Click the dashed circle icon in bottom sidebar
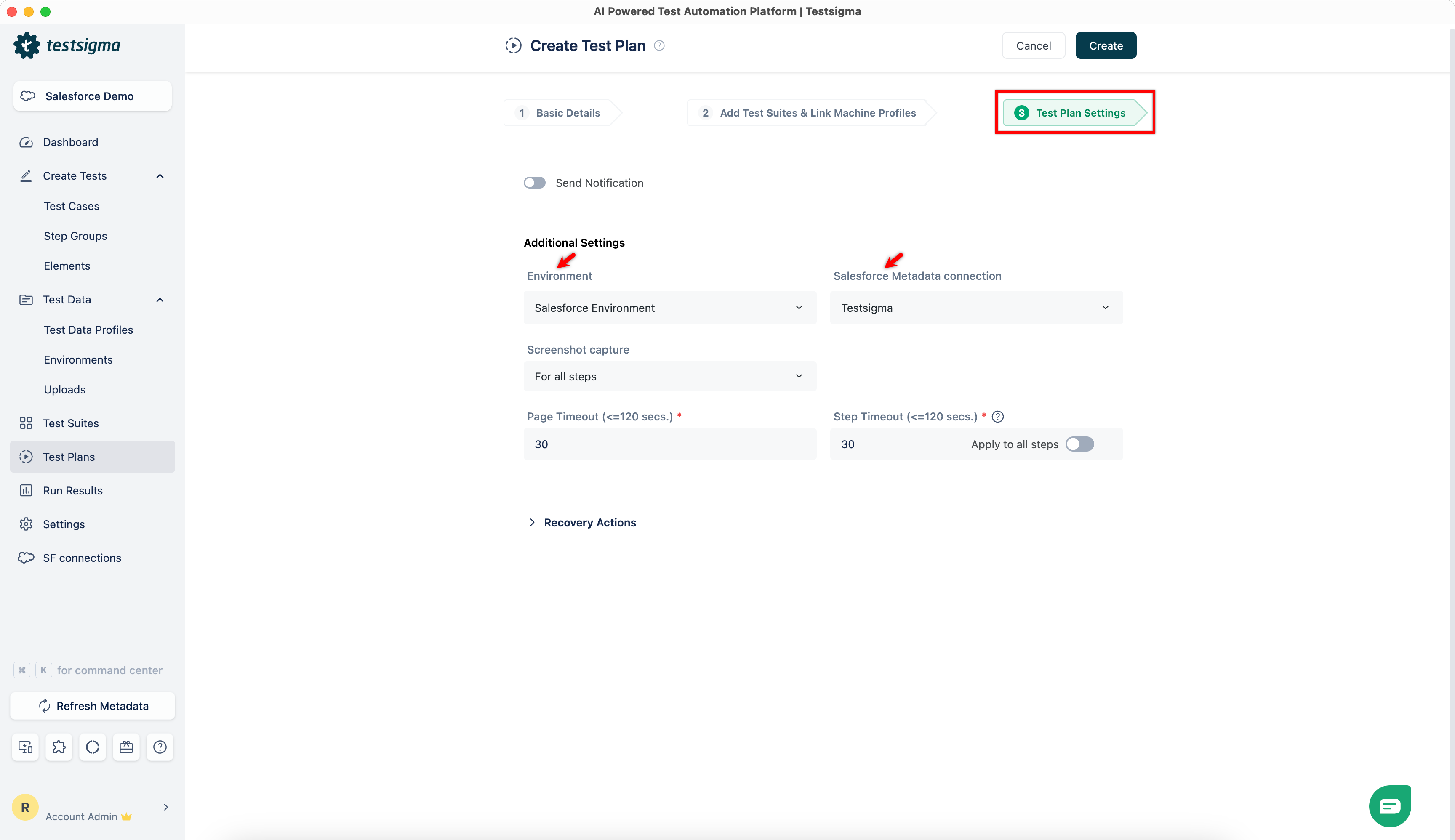1455x840 pixels. click(92, 747)
